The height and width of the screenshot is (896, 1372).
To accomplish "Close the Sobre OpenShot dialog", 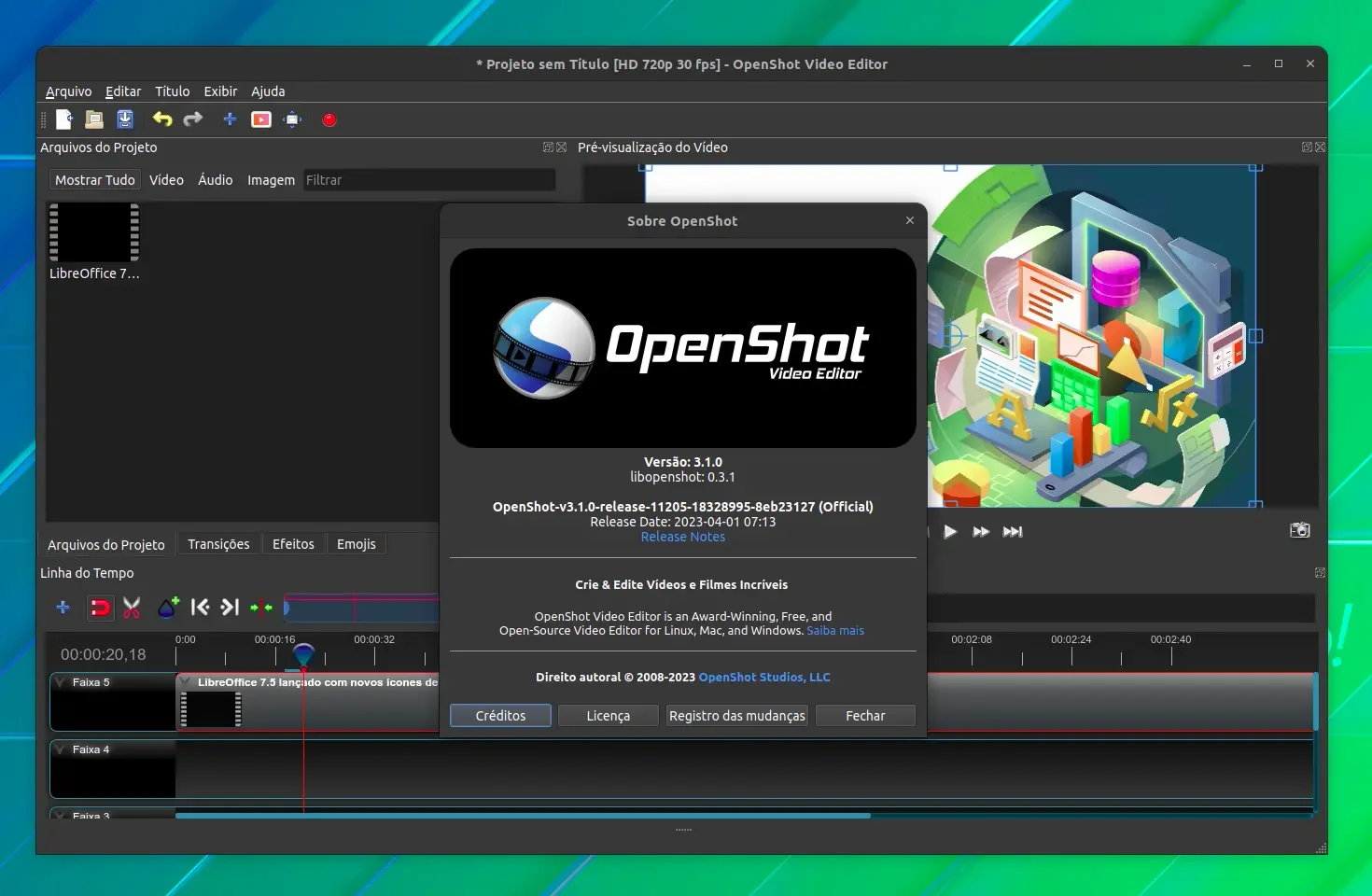I will (910, 220).
